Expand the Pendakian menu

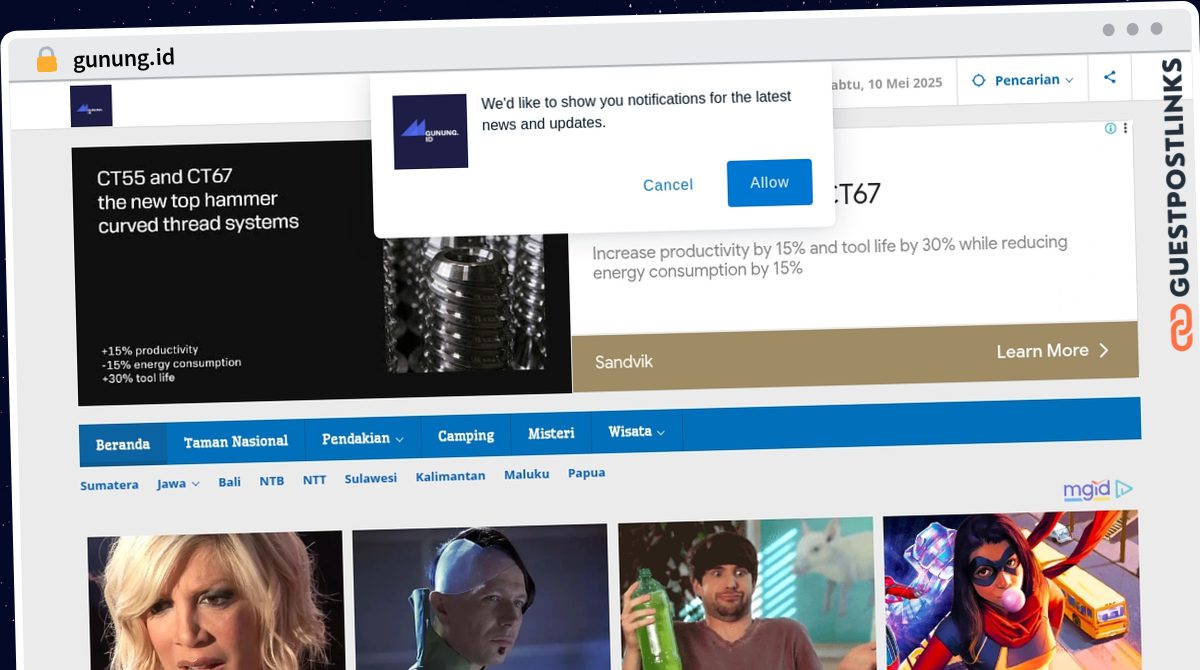coord(362,438)
